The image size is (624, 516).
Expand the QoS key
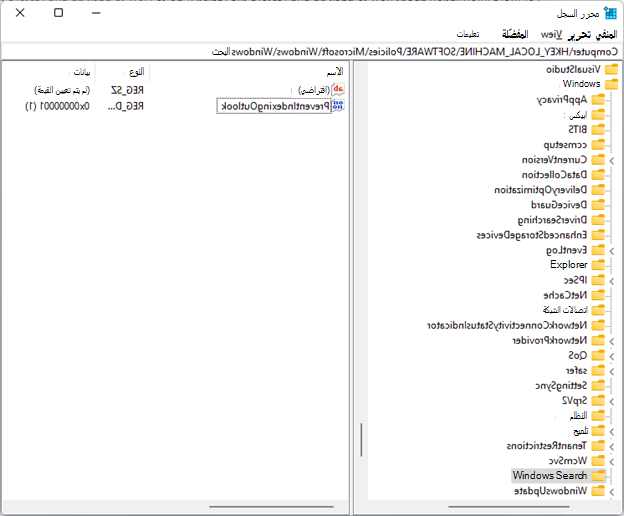click(x=612, y=356)
